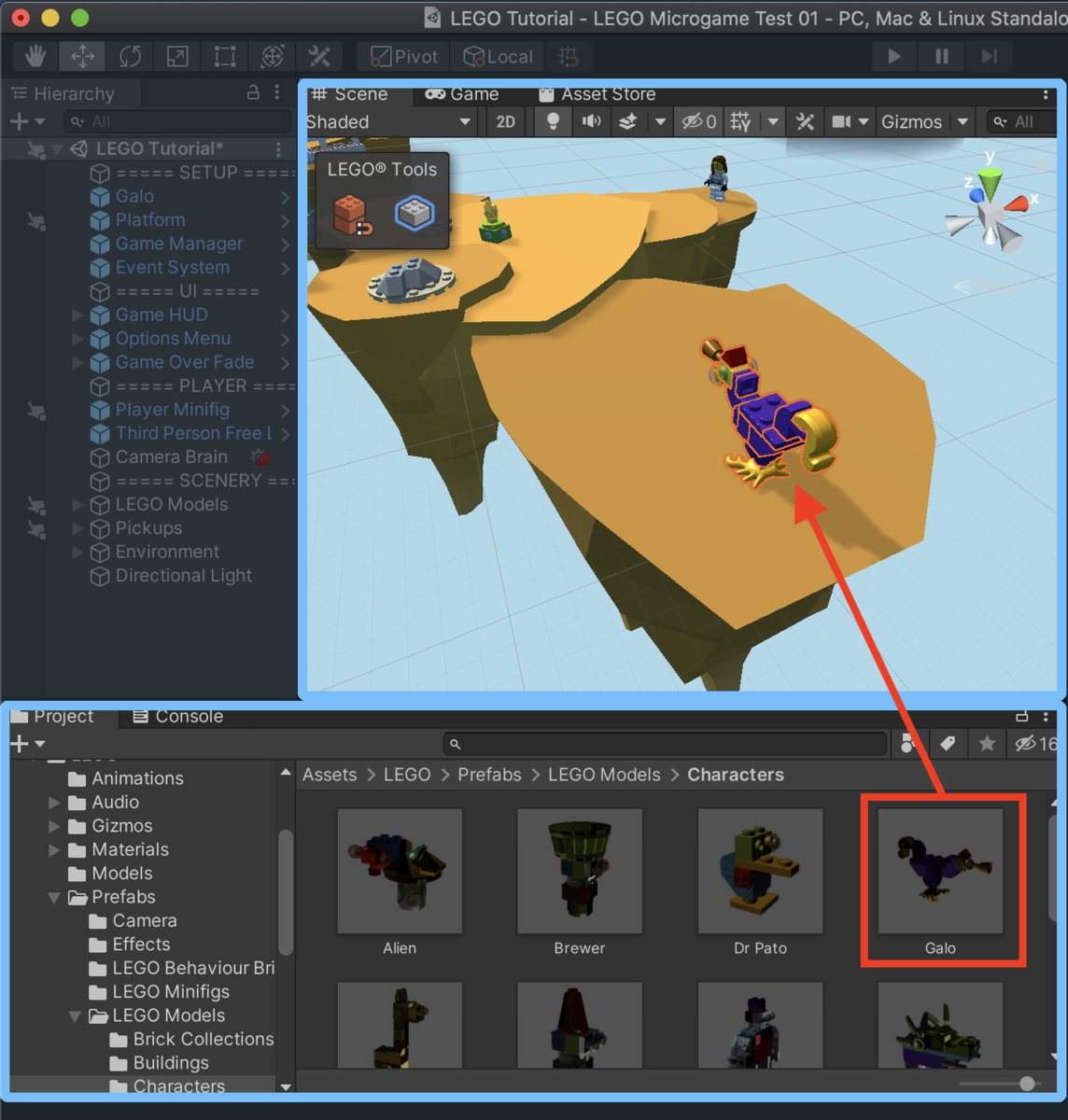Viewport: 1068px width, 1120px height.
Task: Select Camera Brain in Hierarchy
Action: click(x=171, y=457)
